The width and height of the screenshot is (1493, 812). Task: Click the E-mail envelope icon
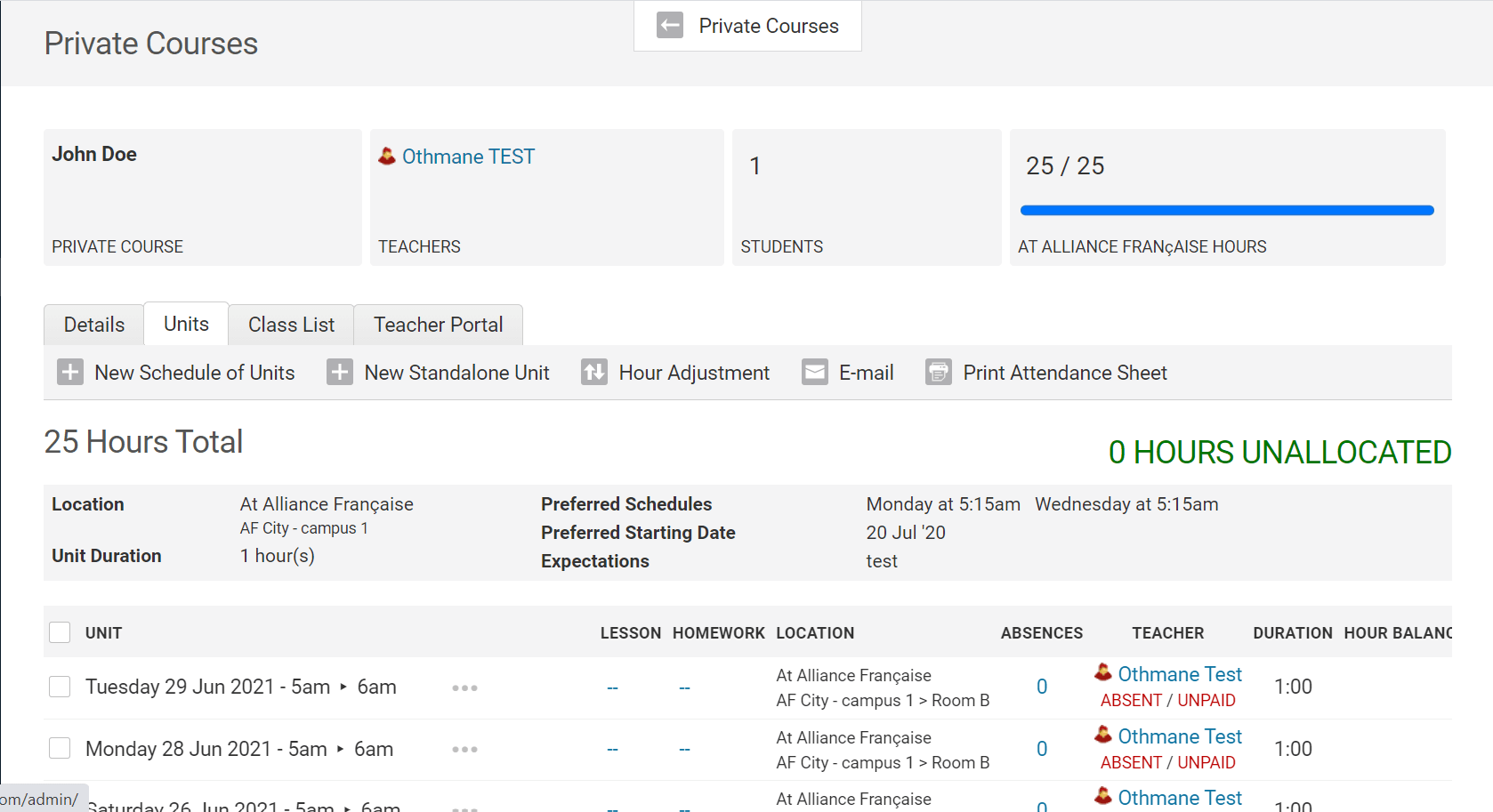[815, 372]
